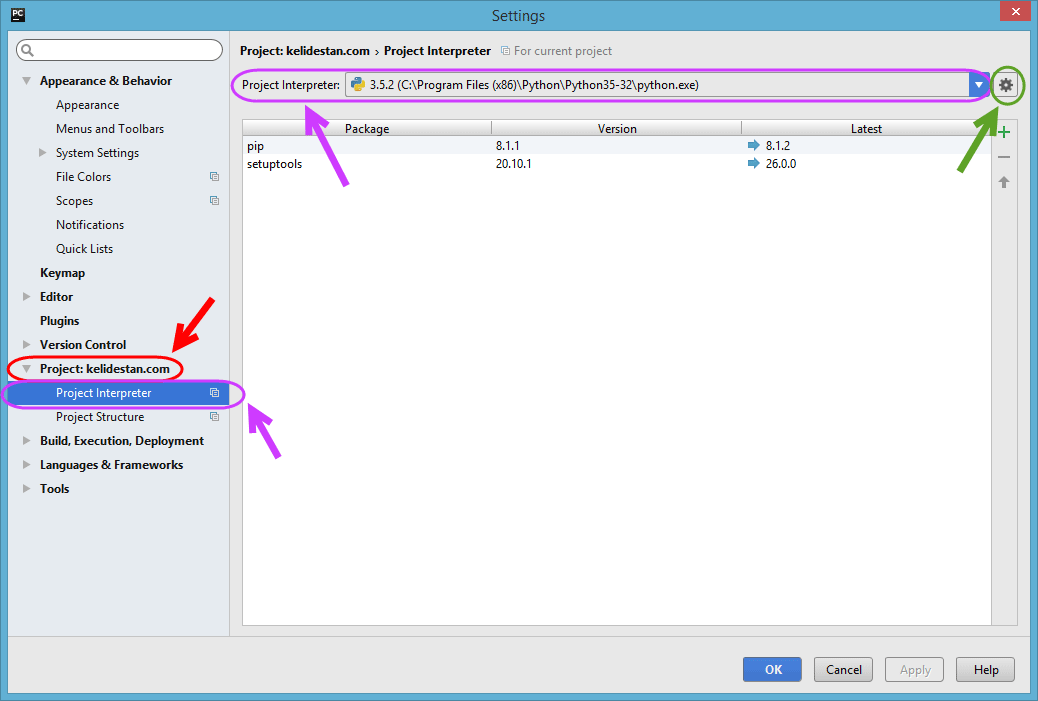The image size is (1038, 701).
Task: Click the search magnifier icon
Action: click(27, 50)
